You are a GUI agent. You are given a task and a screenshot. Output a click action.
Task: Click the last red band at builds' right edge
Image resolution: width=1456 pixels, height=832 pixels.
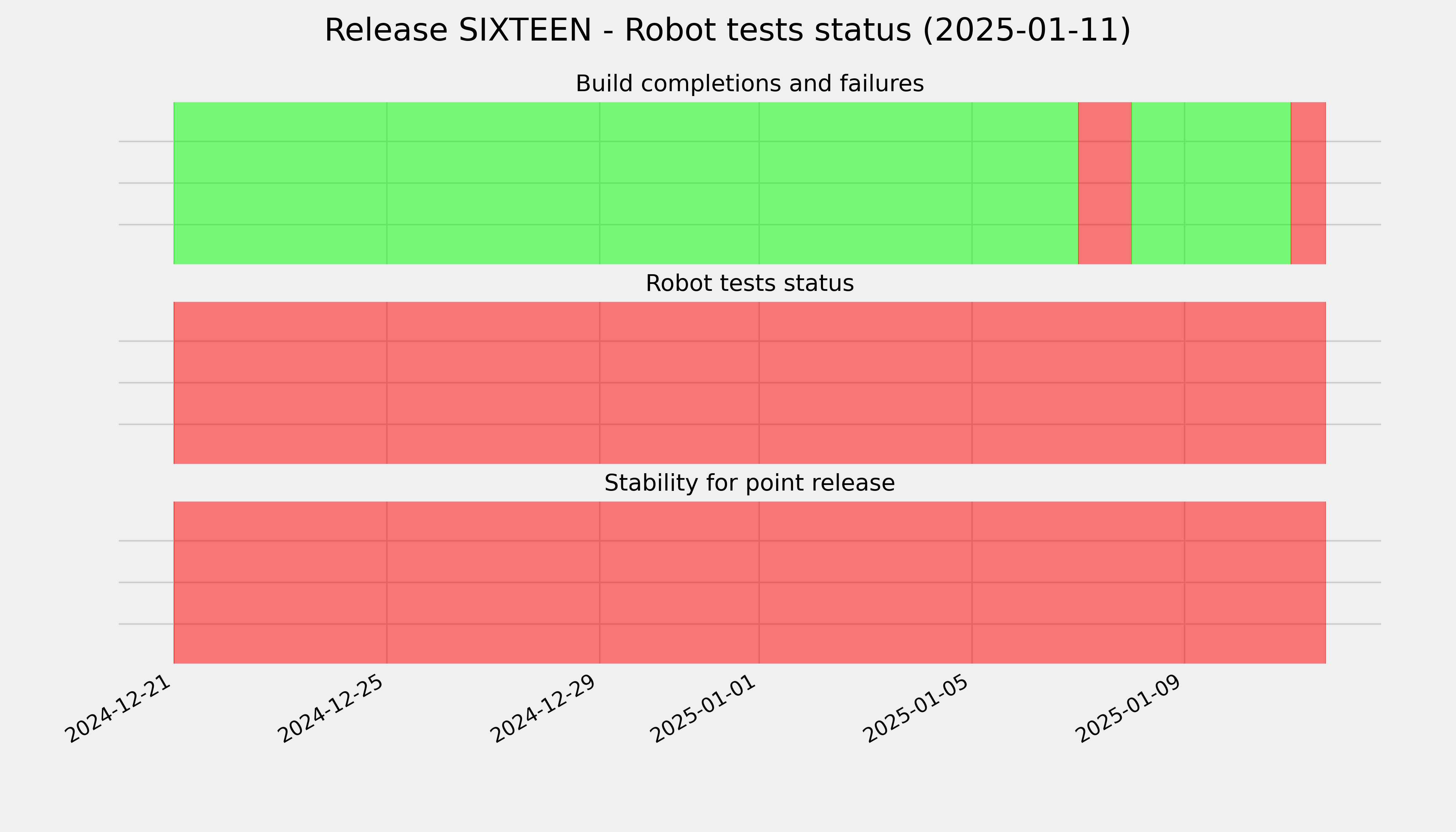coord(1308,183)
